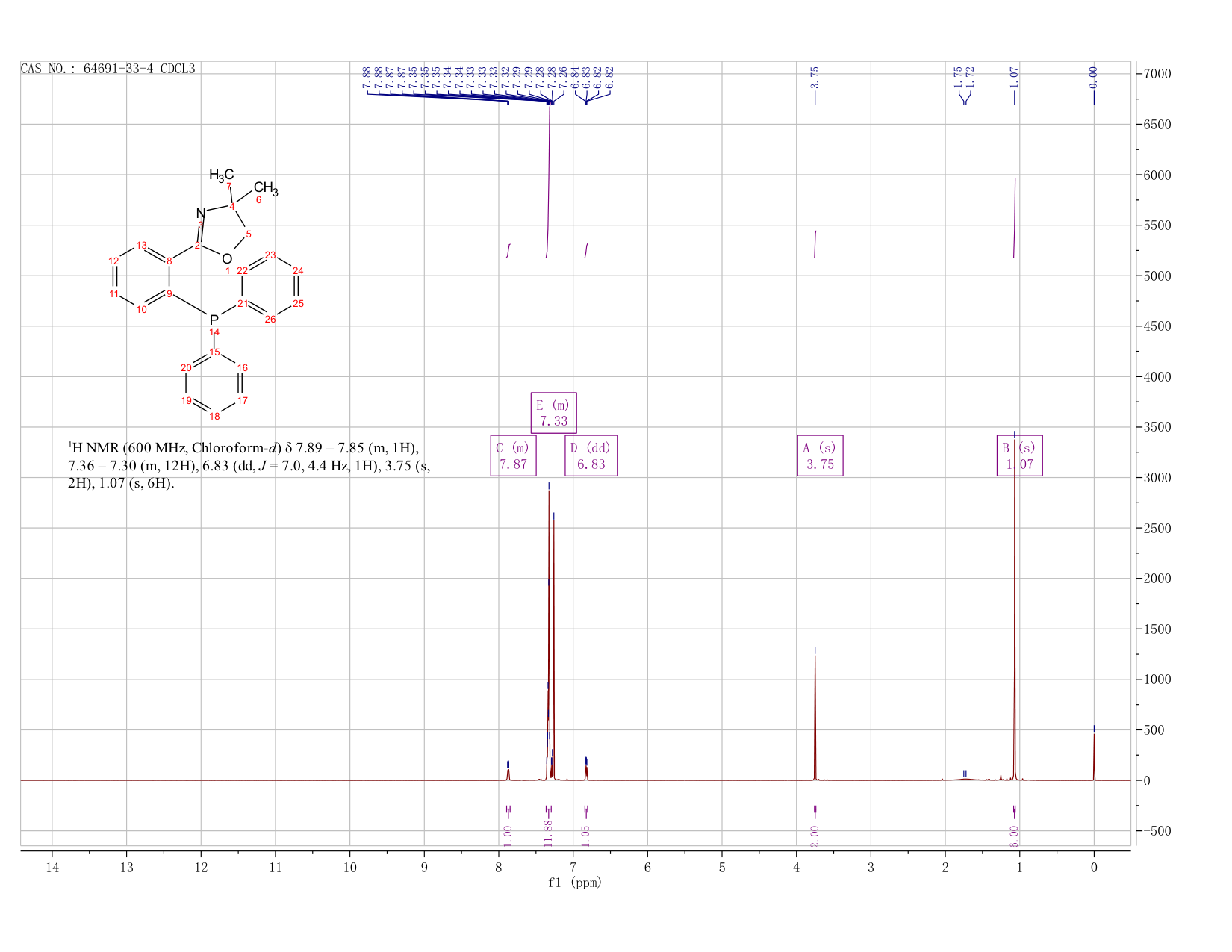Click the integral value 2.00 below the baseline
Screen dimensions: 1232x952
point(815,836)
